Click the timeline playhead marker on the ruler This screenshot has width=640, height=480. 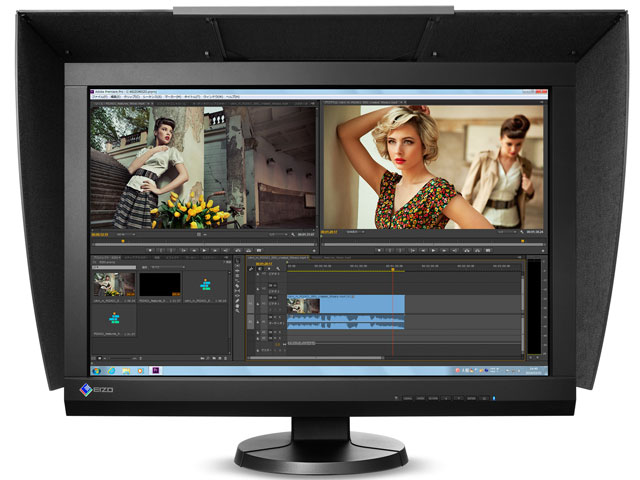pyautogui.click(x=393, y=268)
